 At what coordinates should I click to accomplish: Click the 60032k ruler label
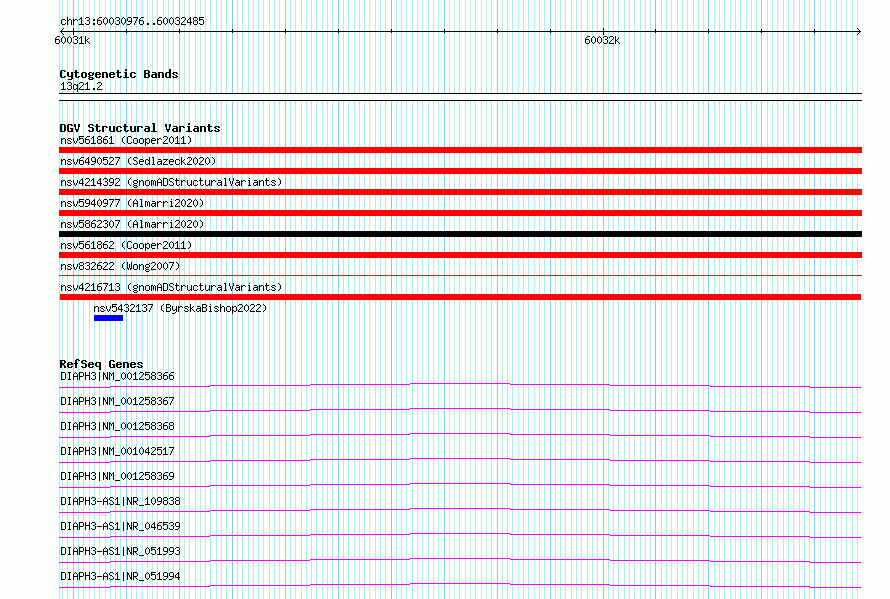pyautogui.click(x=602, y=40)
